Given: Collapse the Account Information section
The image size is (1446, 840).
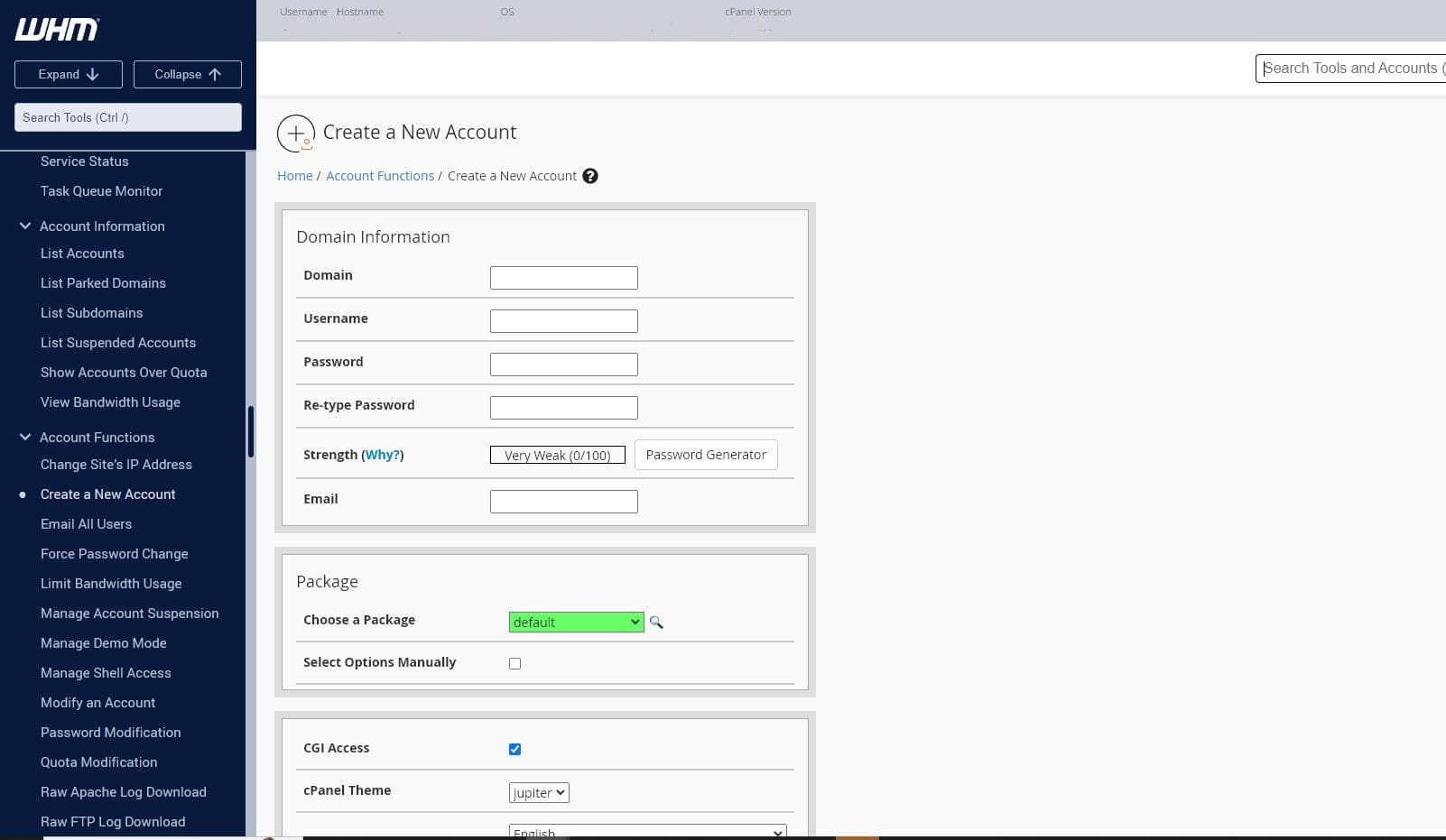Looking at the screenshot, I should pyautogui.click(x=25, y=226).
